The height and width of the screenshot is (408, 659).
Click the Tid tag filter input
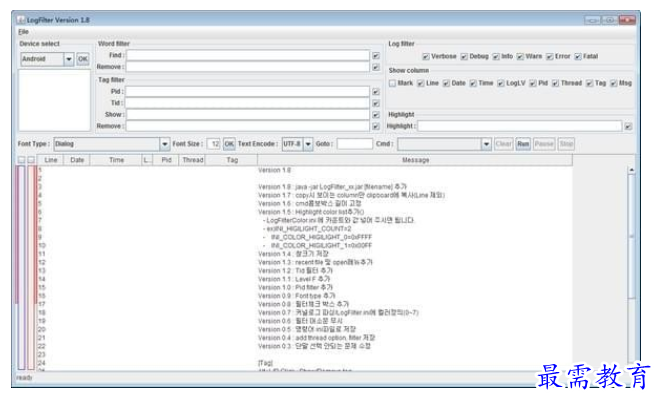(247, 103)
